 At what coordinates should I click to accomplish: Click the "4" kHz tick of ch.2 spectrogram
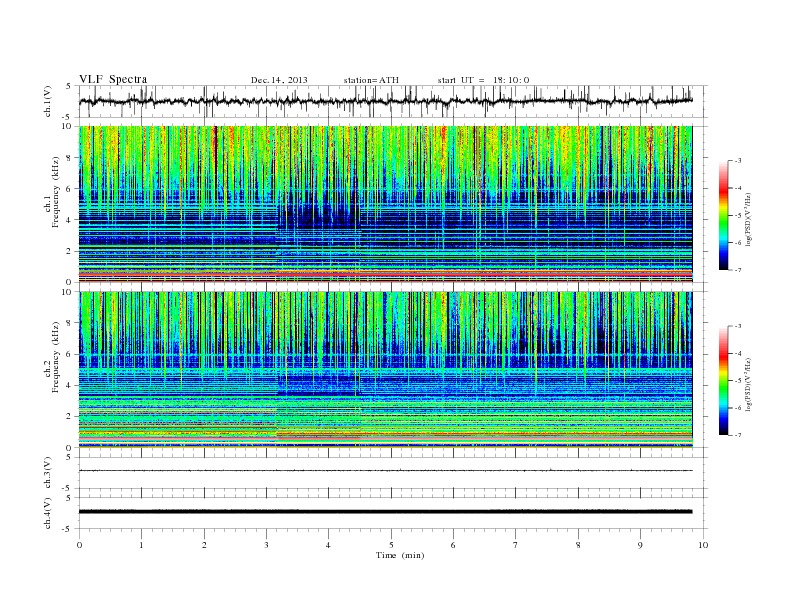pos(70,385)
